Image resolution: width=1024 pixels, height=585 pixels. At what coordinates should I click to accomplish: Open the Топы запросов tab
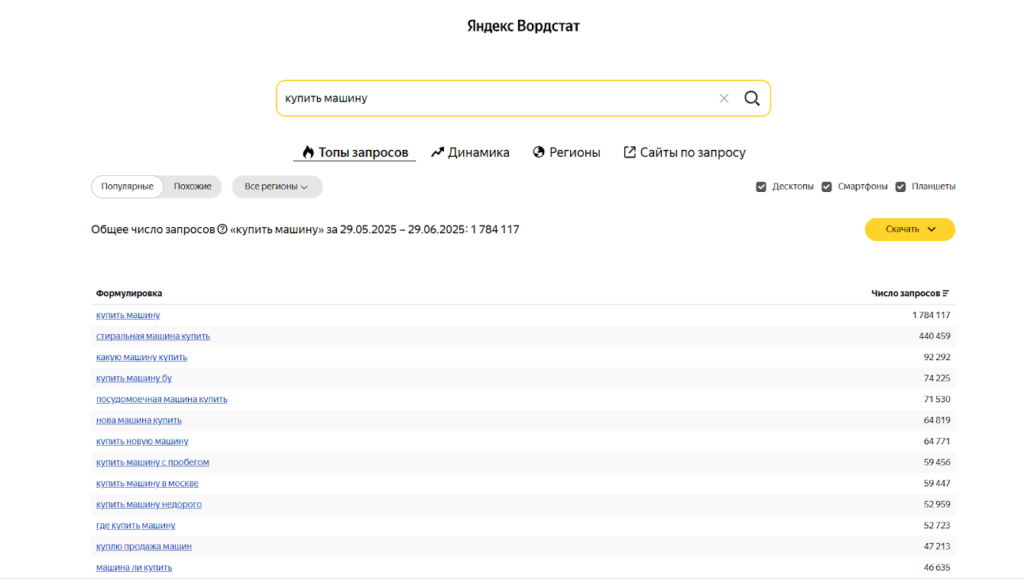(x=355, y=152)
